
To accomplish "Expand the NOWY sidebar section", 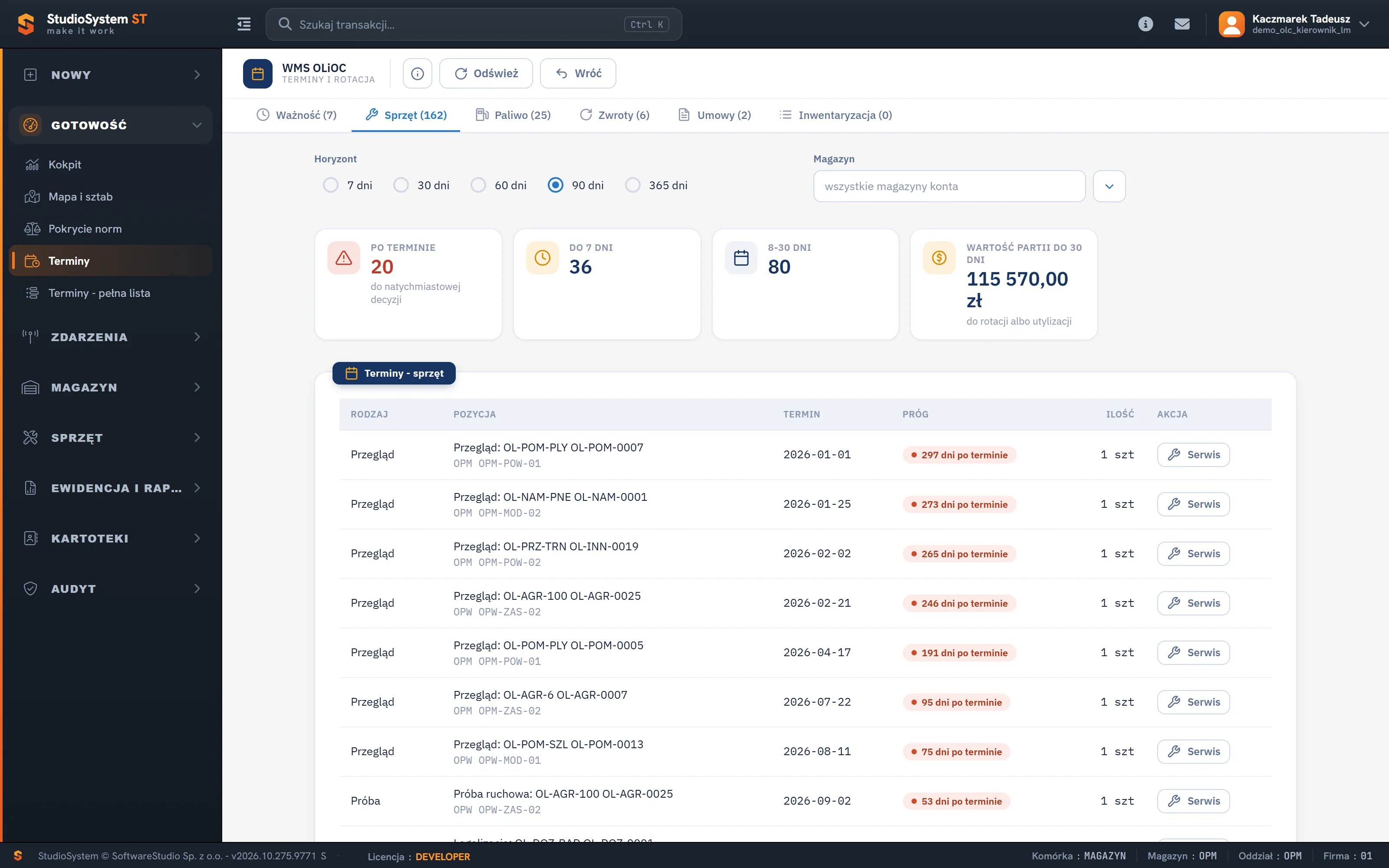I will (x=111, y=75).
